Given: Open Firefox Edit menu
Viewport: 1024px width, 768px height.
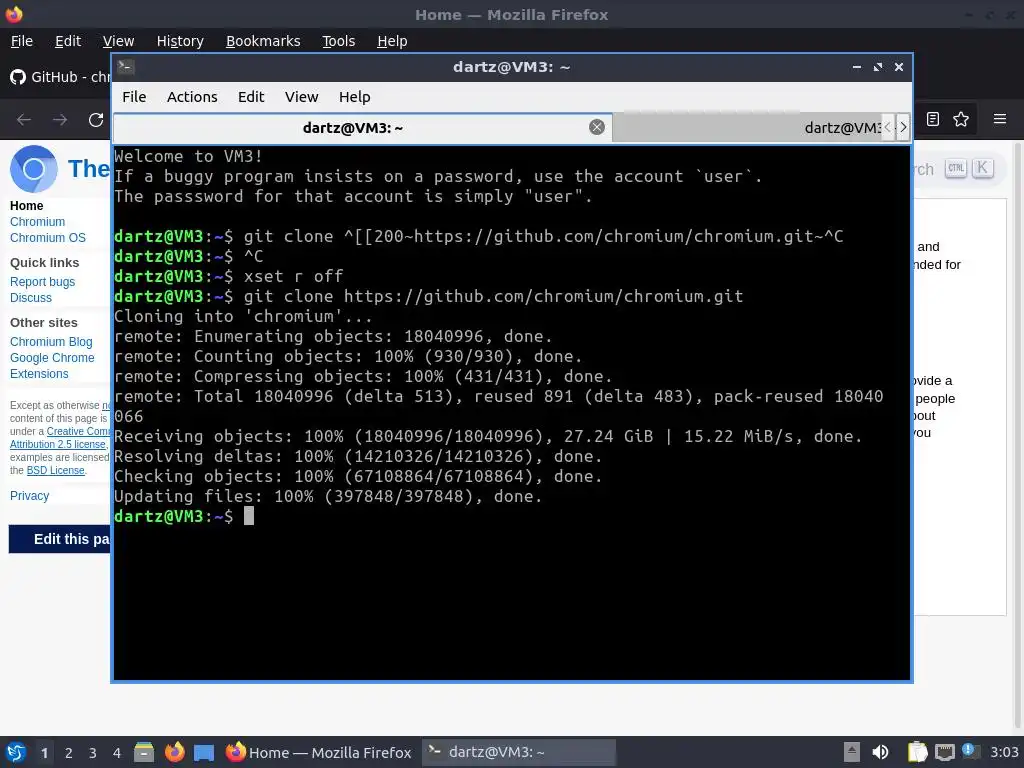Looking at the screenshot, I should (68, 41).
